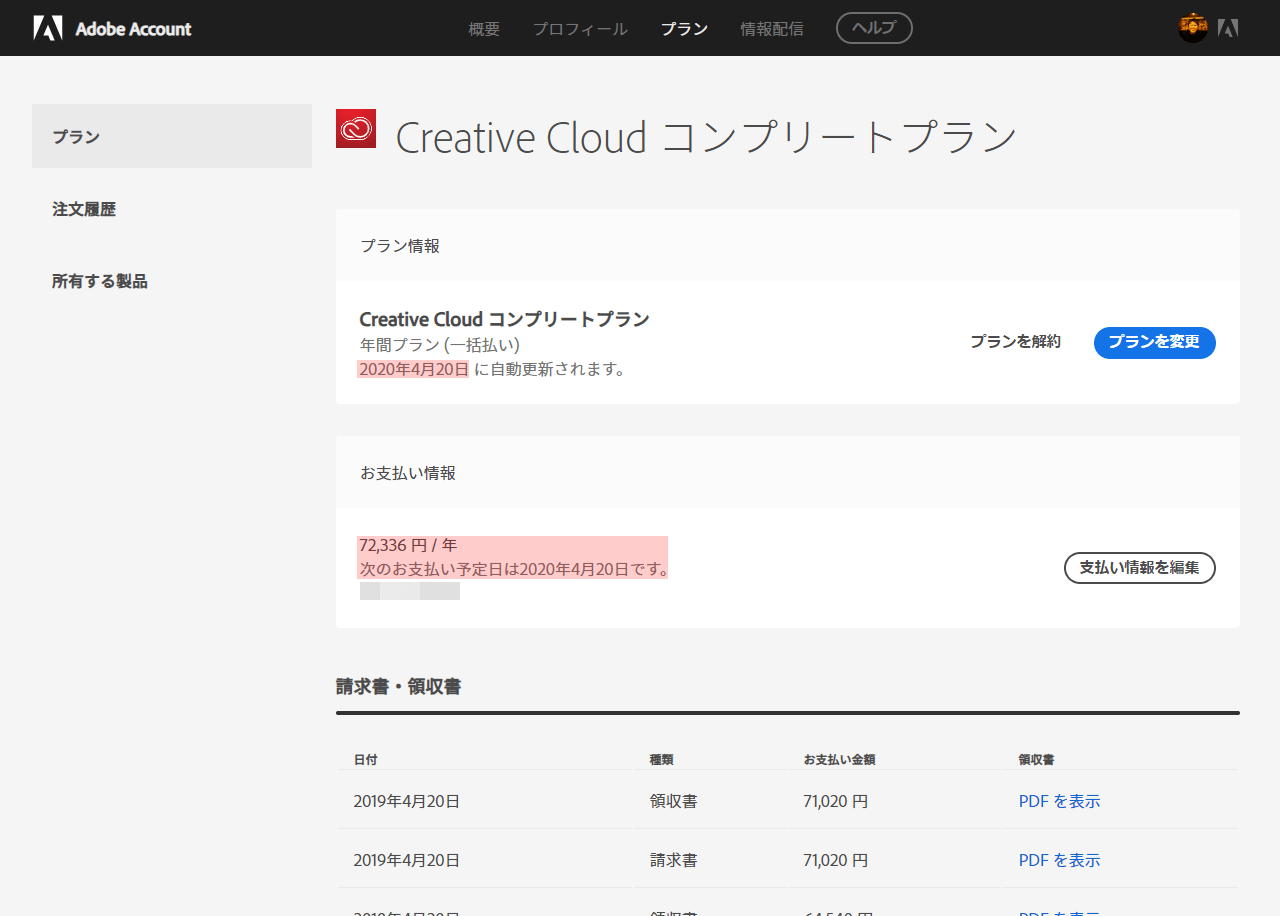Open the user profile avatar
Screen dimensions: 1280x916
pyautogui.click(x=1193, y=28)
